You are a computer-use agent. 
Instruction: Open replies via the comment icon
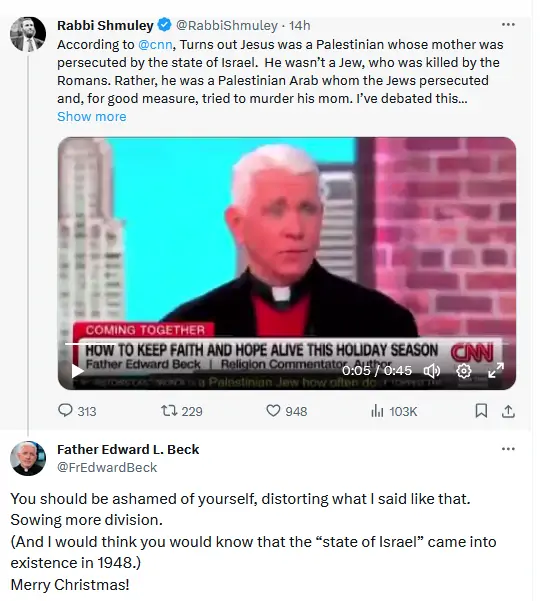point(66,411)
